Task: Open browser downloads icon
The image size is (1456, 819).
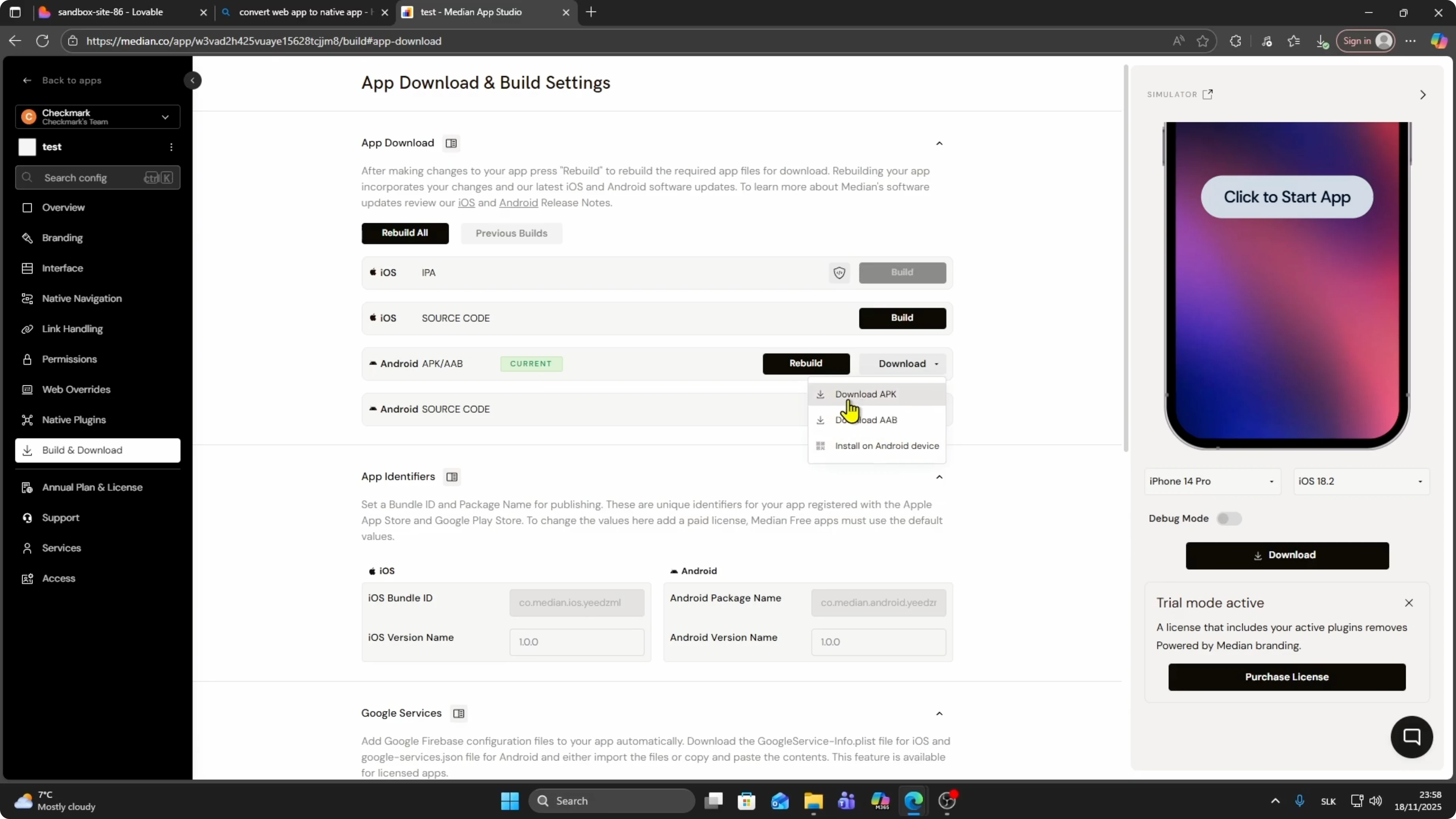Action: (x=1322, y=41)
